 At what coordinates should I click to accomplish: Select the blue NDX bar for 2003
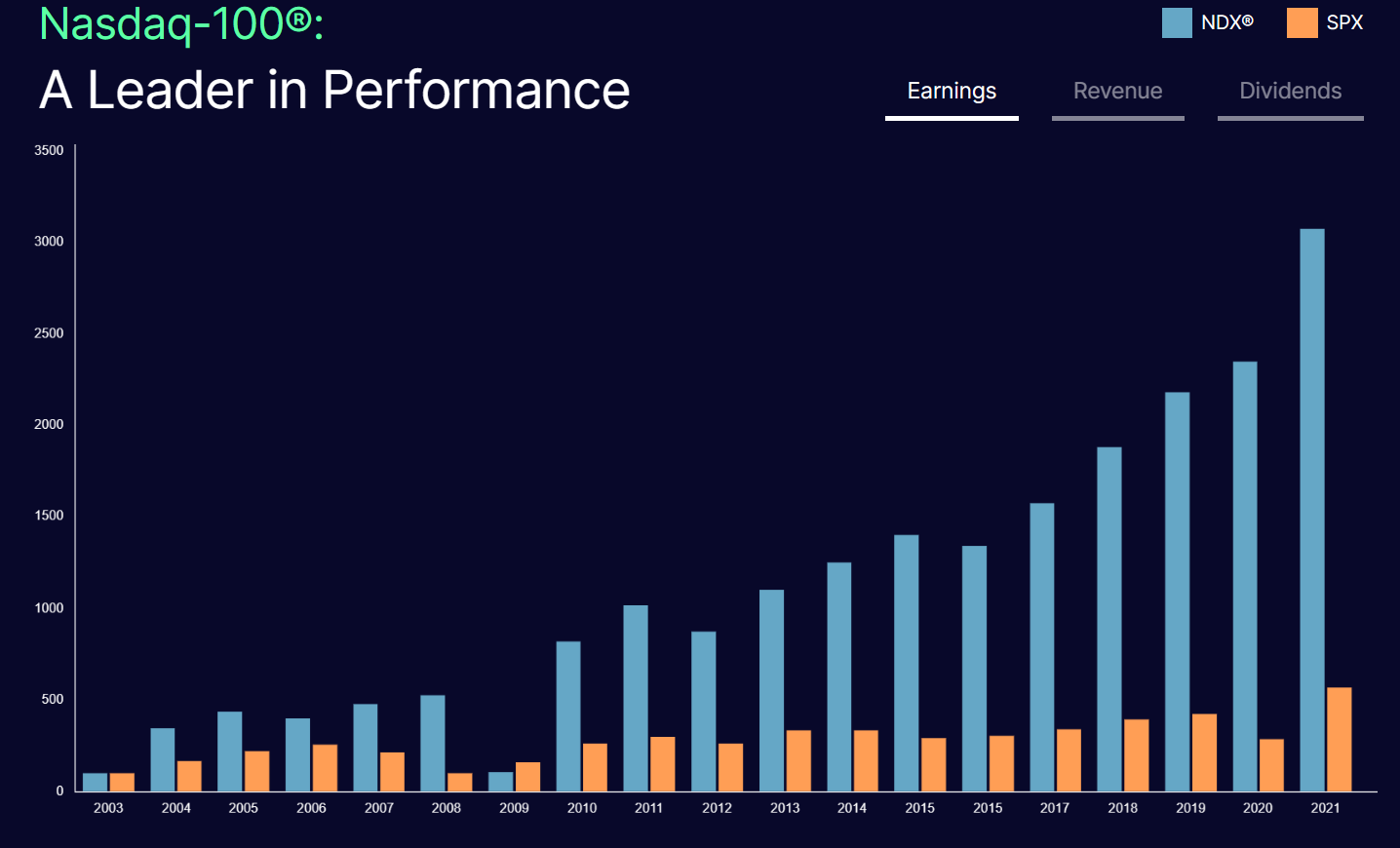[x=96, y=782]
